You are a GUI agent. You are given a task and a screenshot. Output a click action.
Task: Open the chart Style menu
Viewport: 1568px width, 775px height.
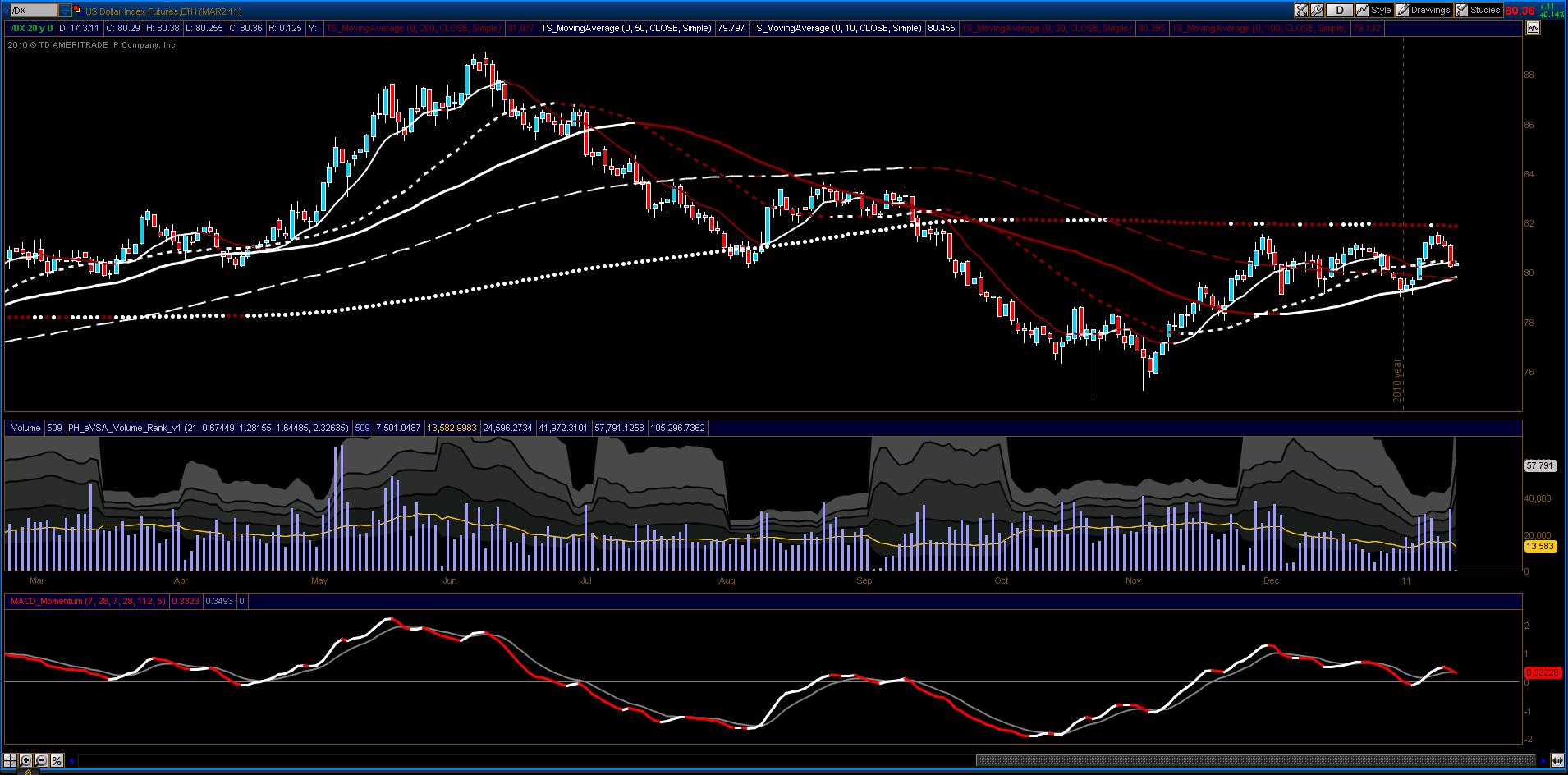click(1374, 10)
